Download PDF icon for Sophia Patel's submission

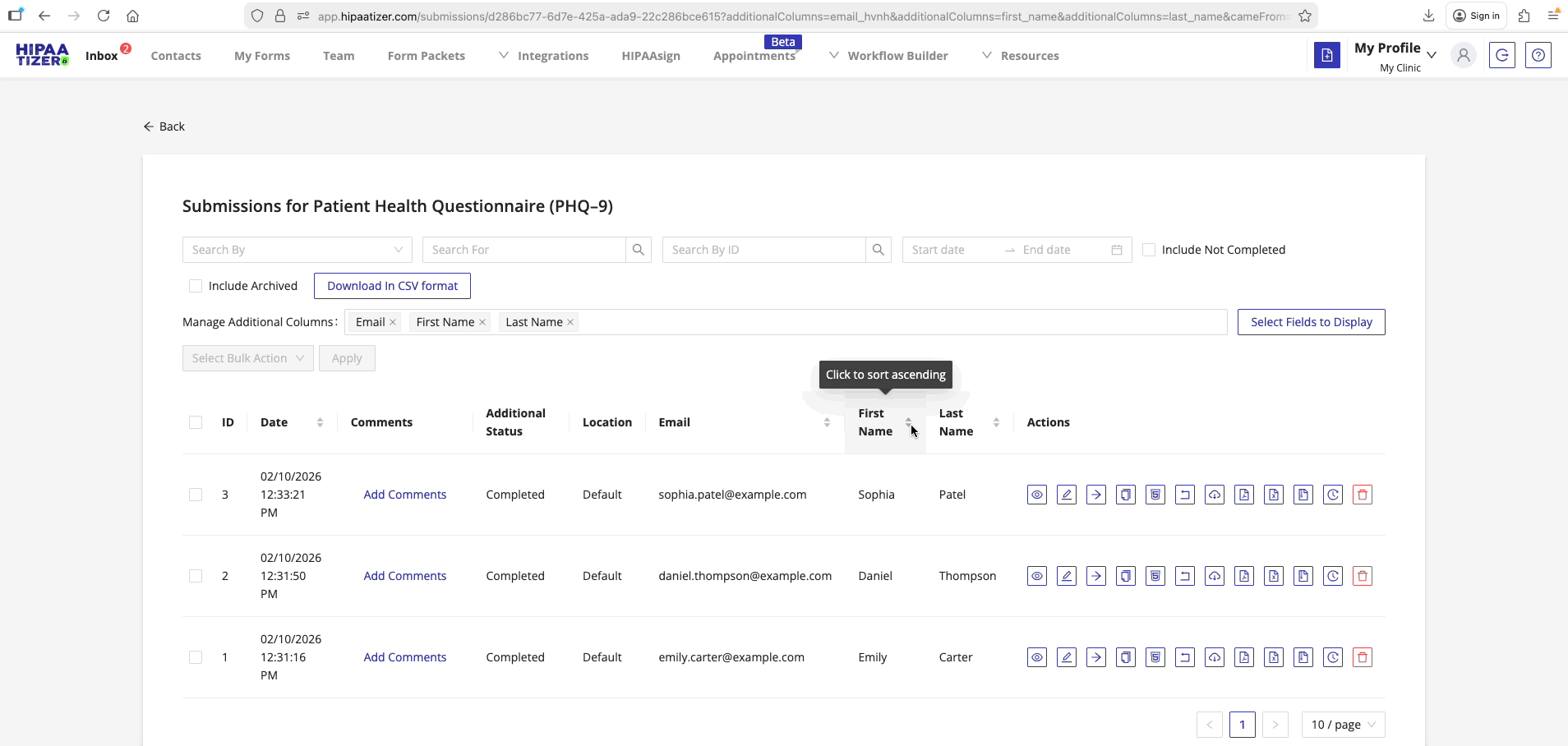click(1244, 495)
